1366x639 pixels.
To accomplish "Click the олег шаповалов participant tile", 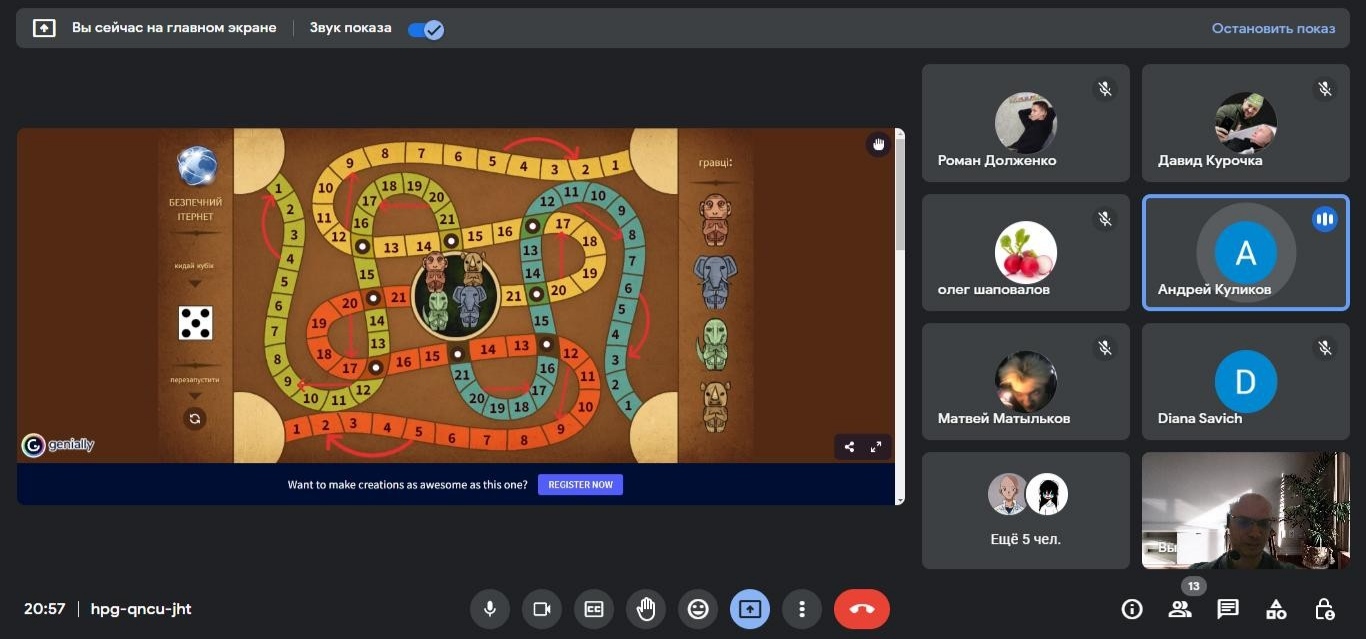I will tap(1026, 252).
